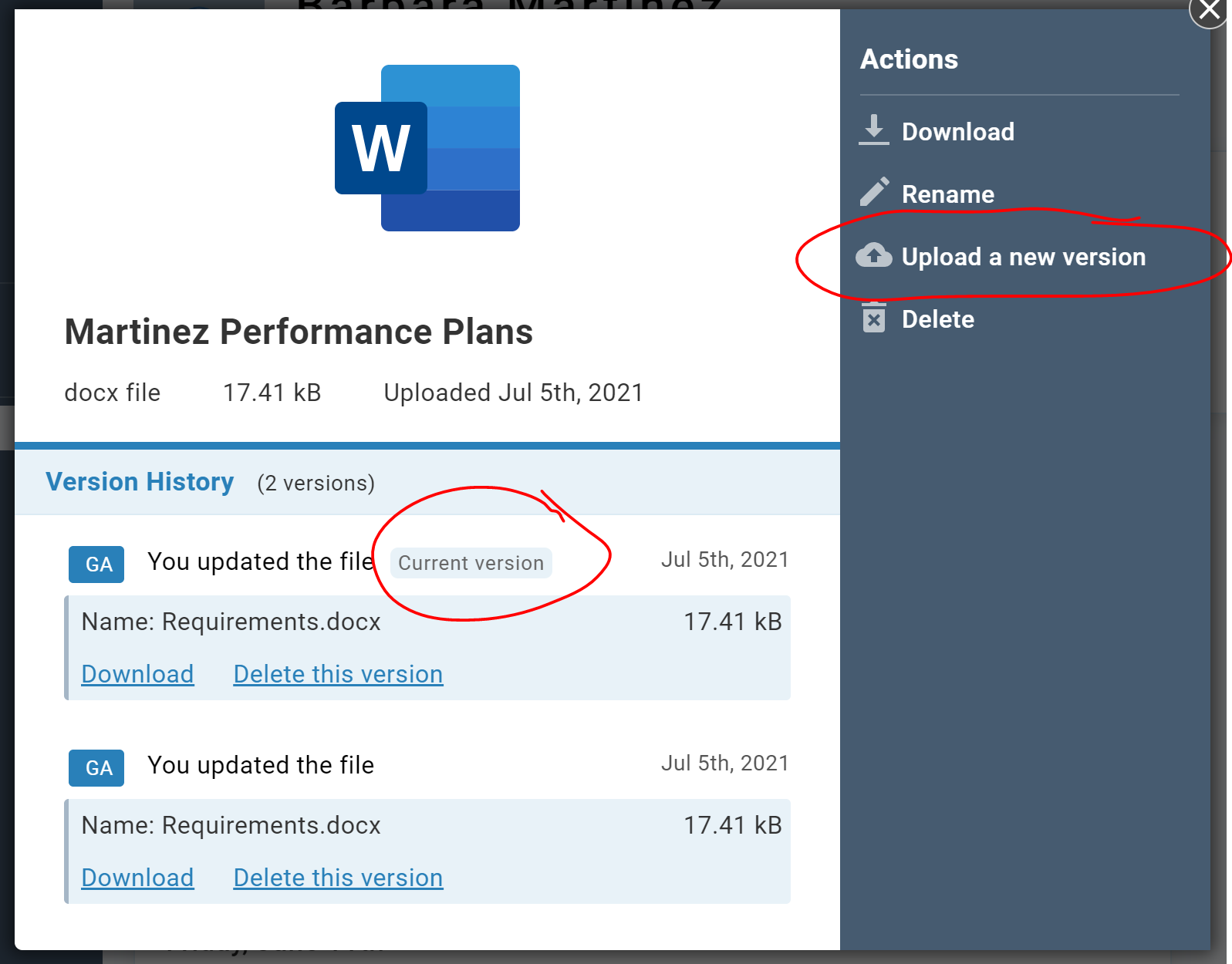The image size is (1232, 964).
Task: Click the Current version badge
Action: [x=471, y=563]
